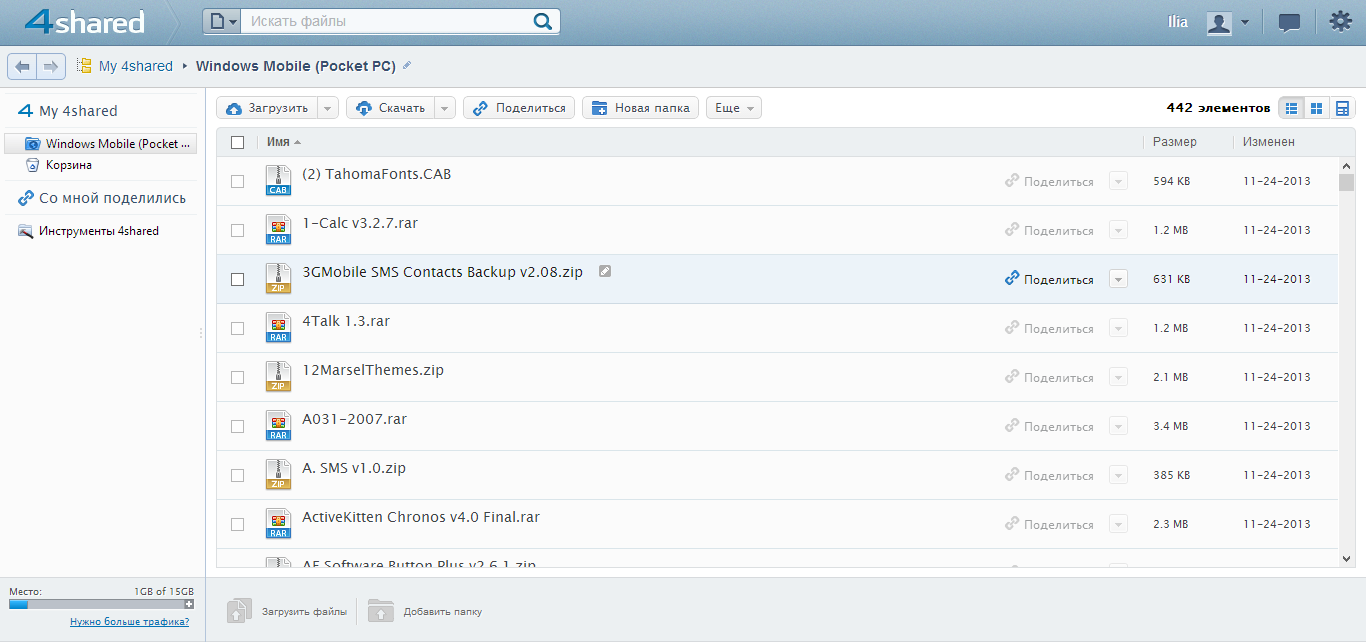This screenshot has width=1366, height=642.
Task: Open the chat messages icon
Action: pos(1290,22)
